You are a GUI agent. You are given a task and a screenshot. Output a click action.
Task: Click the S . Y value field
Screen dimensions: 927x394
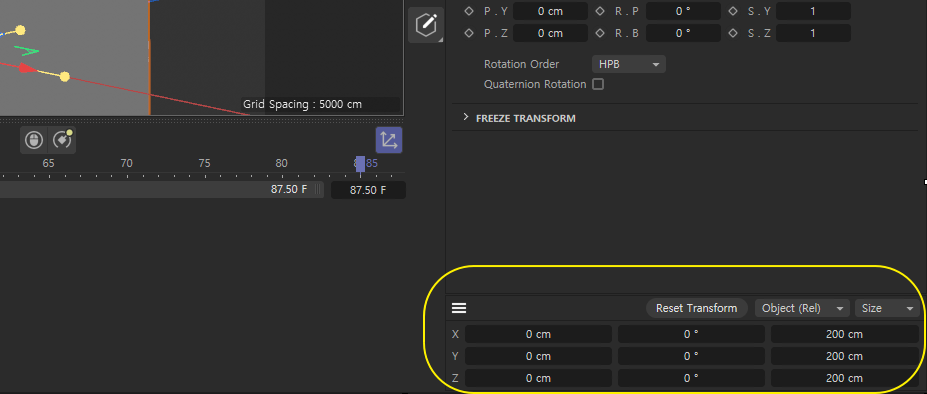click(x=813, y=11)
